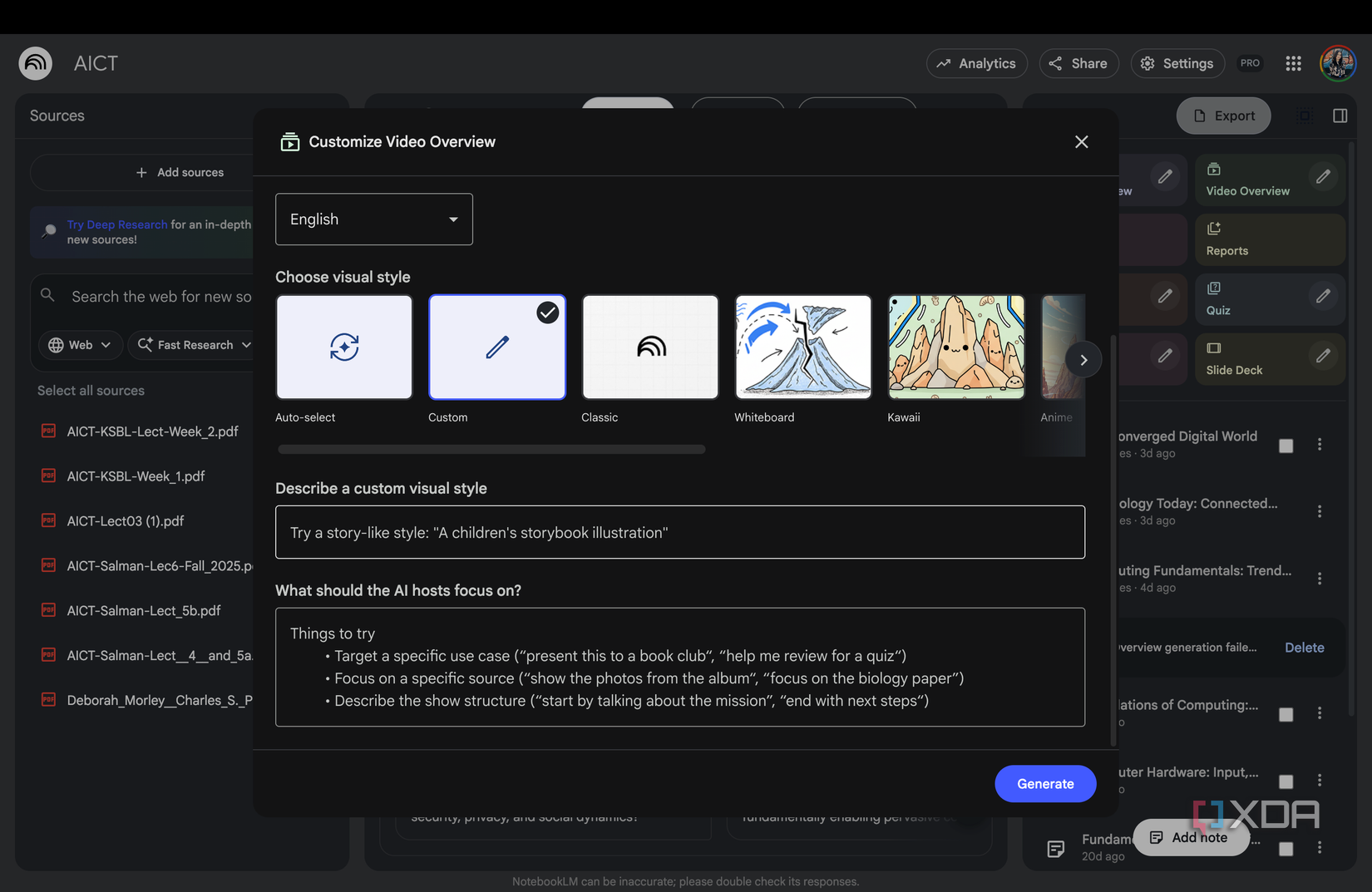Open the Google apps grid
This screenshot has height=892, width=1372.
click(x=1293, y=63)
